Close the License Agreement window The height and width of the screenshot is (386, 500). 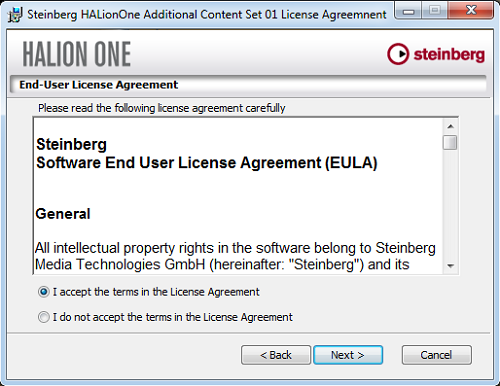[471, 11]
